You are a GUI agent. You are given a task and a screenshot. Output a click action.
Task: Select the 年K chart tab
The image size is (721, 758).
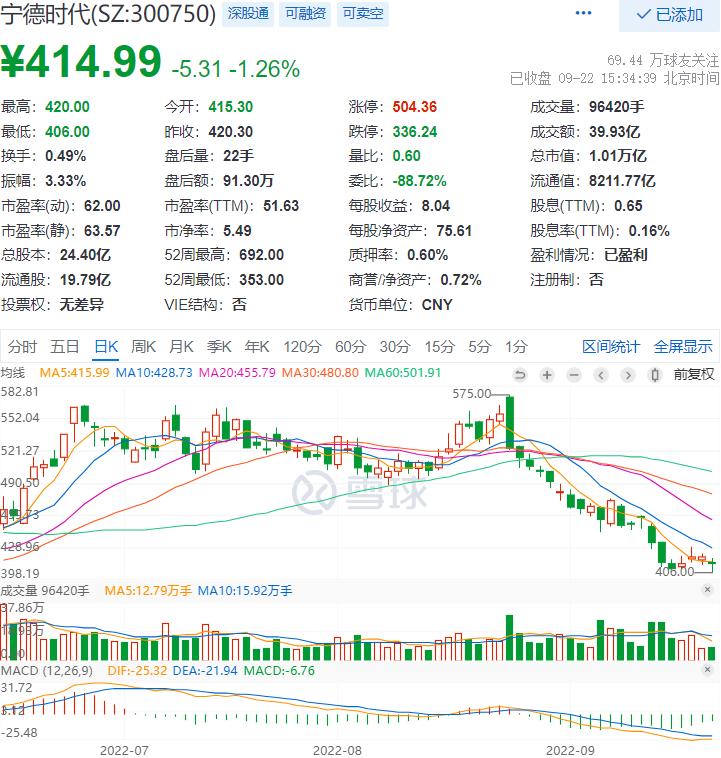tap(257, 347)
